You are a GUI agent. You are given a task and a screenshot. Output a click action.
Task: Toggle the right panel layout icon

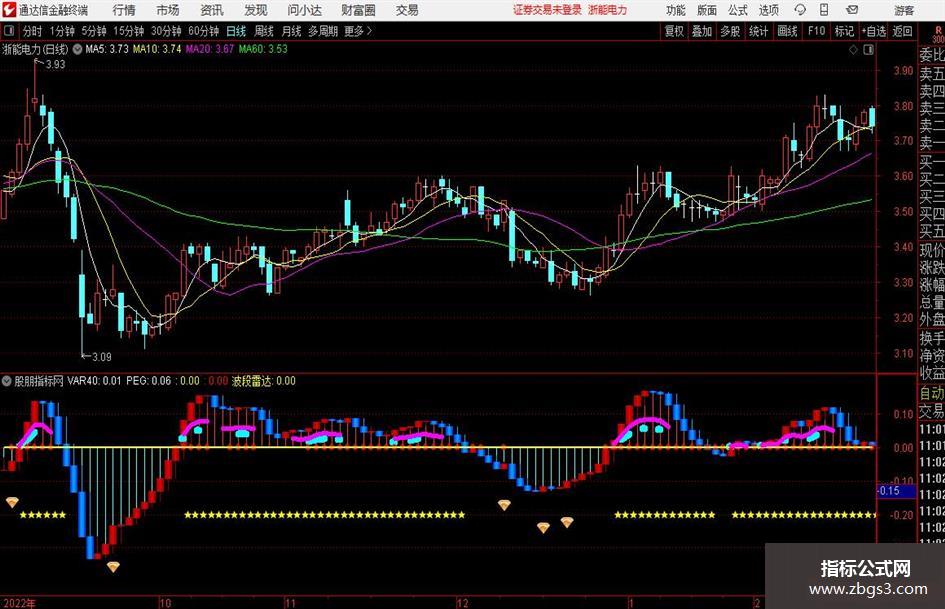pyautogui.click(x=868, y=50)
